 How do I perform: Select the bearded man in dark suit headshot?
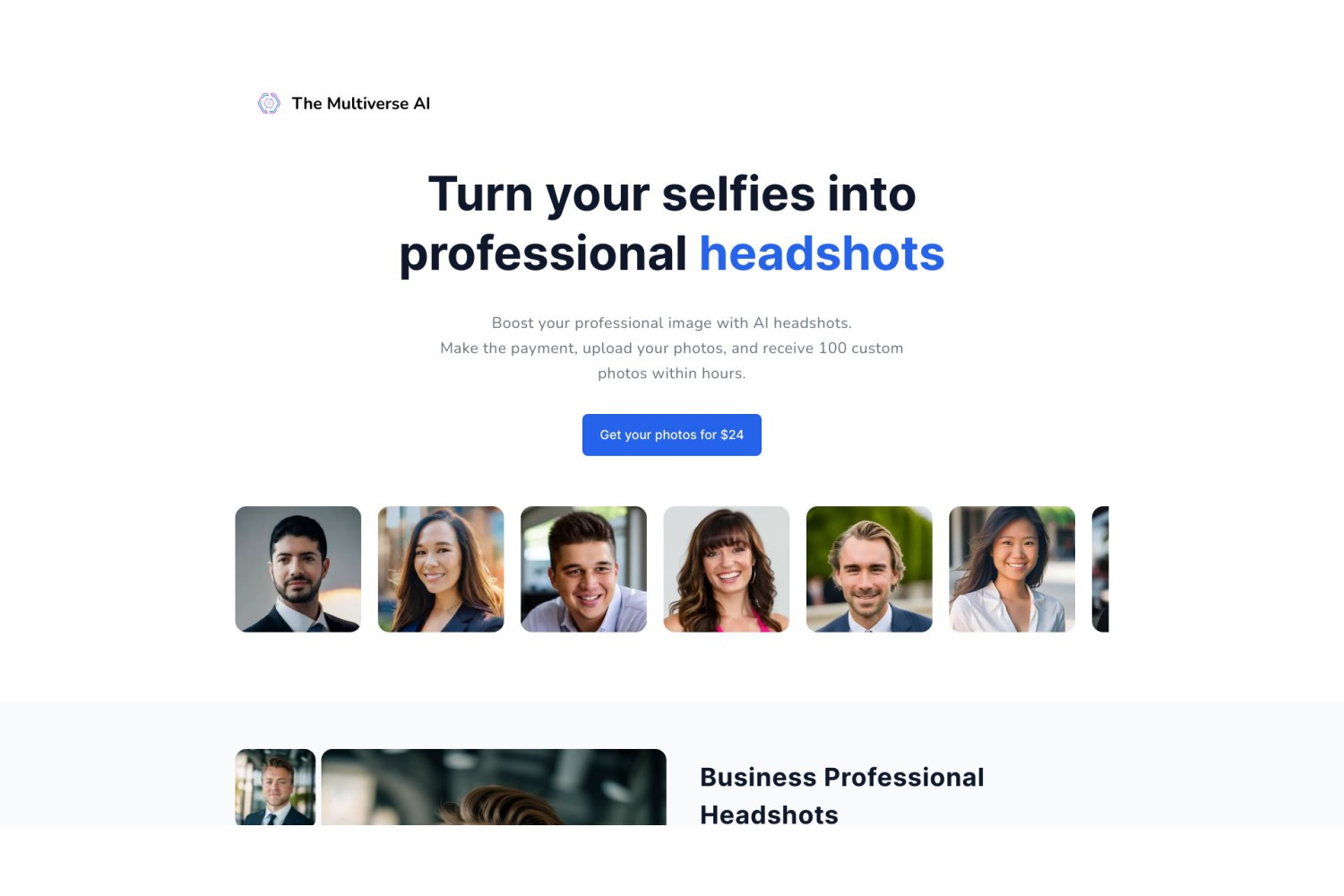[x=298, y=569]
